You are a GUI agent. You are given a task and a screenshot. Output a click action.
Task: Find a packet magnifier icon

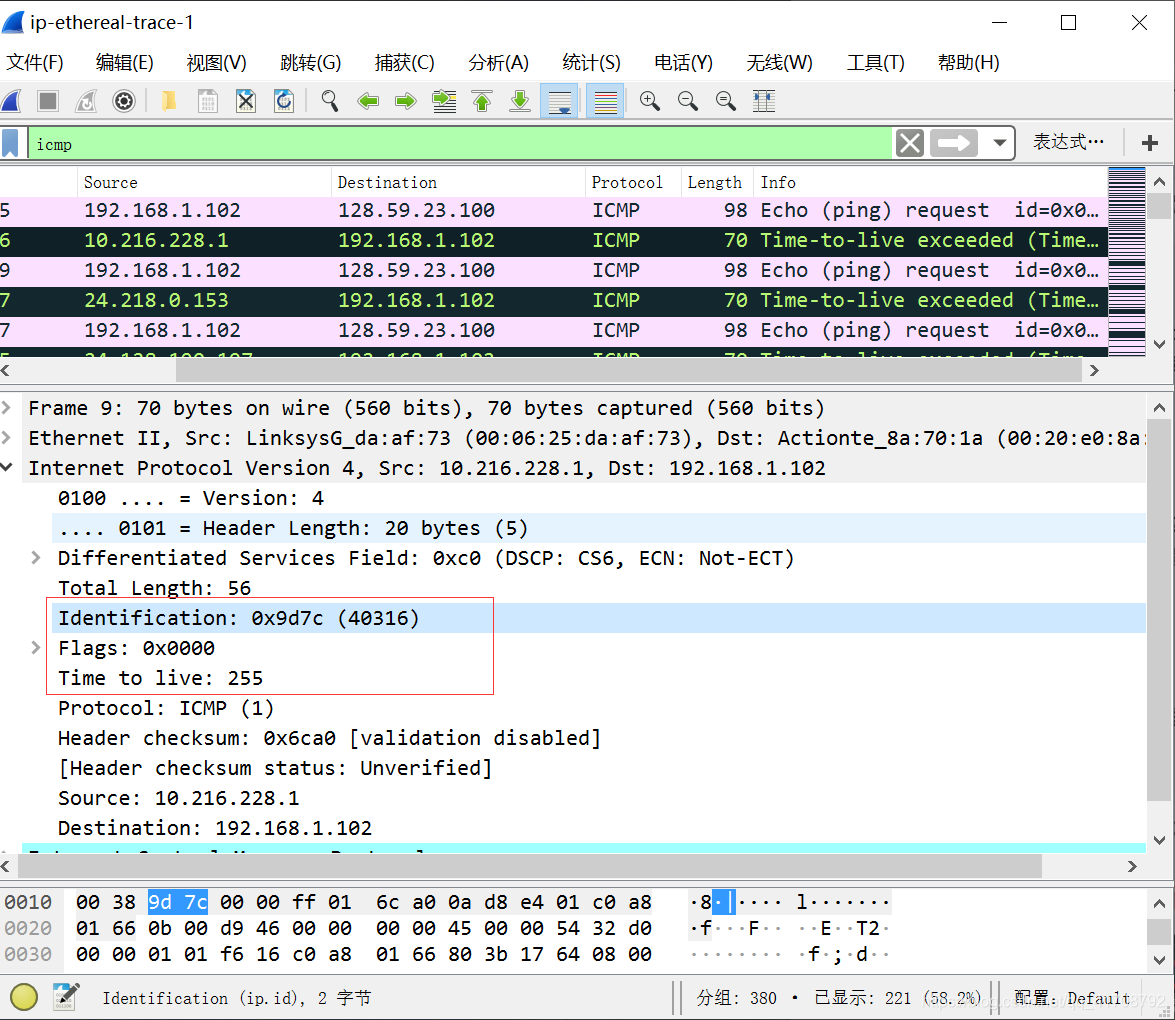tap(330, 100)
